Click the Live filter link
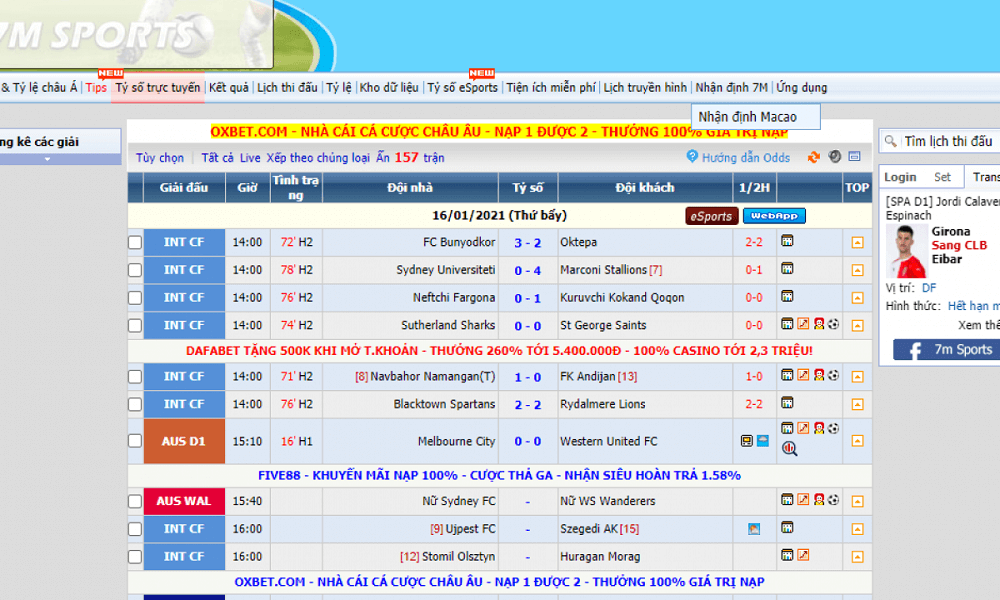 click(x=250, y=157)
